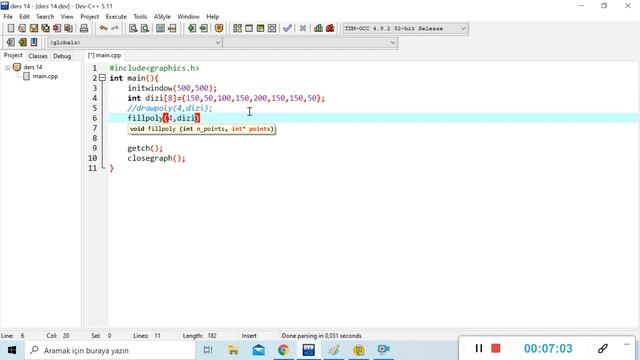Save the current file via toolbar icon
The width and height of the screenshot is (640, 360).
[33, 28]
